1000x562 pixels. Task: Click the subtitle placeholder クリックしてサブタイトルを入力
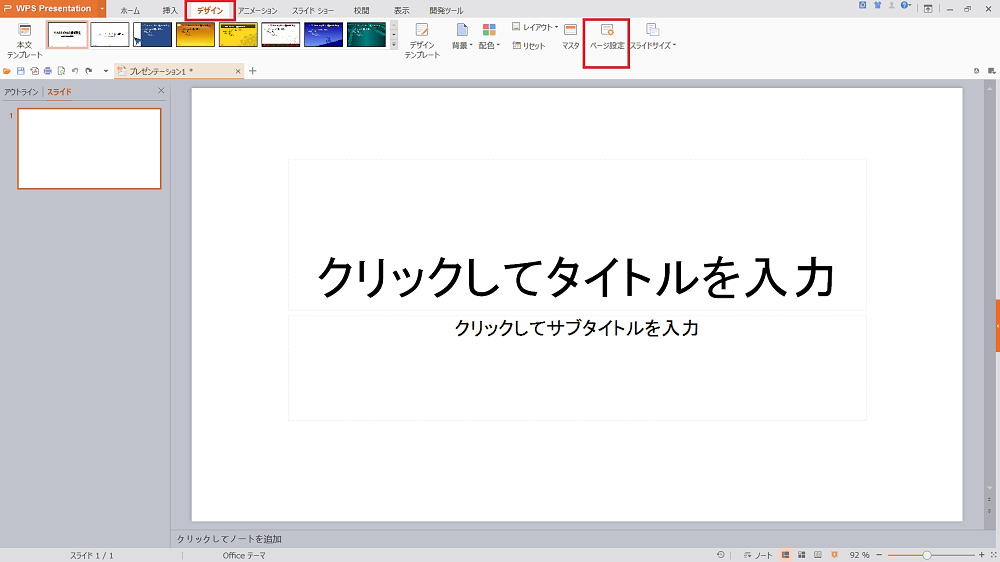point(577,328)
